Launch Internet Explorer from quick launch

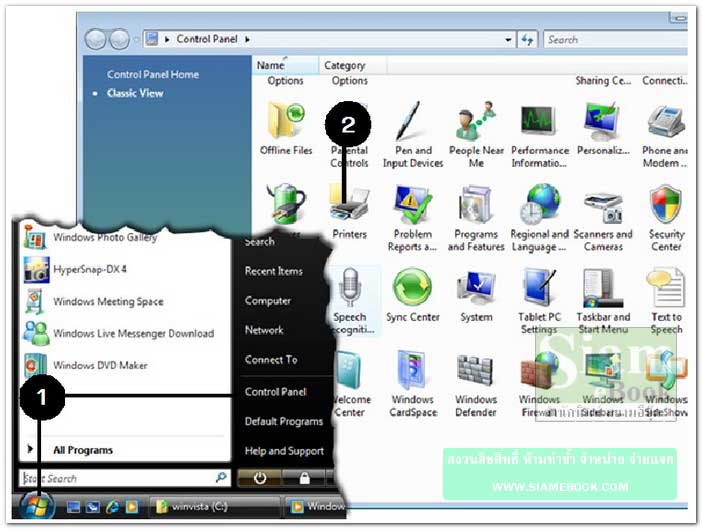(112, 507)
